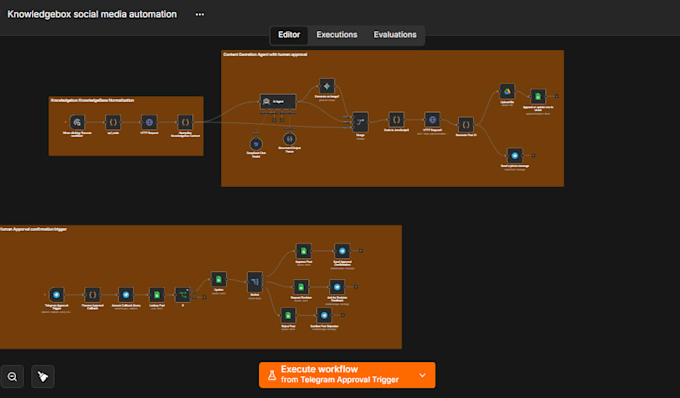Select the Send Approval Confirmation Telegram node

(342, 251)
